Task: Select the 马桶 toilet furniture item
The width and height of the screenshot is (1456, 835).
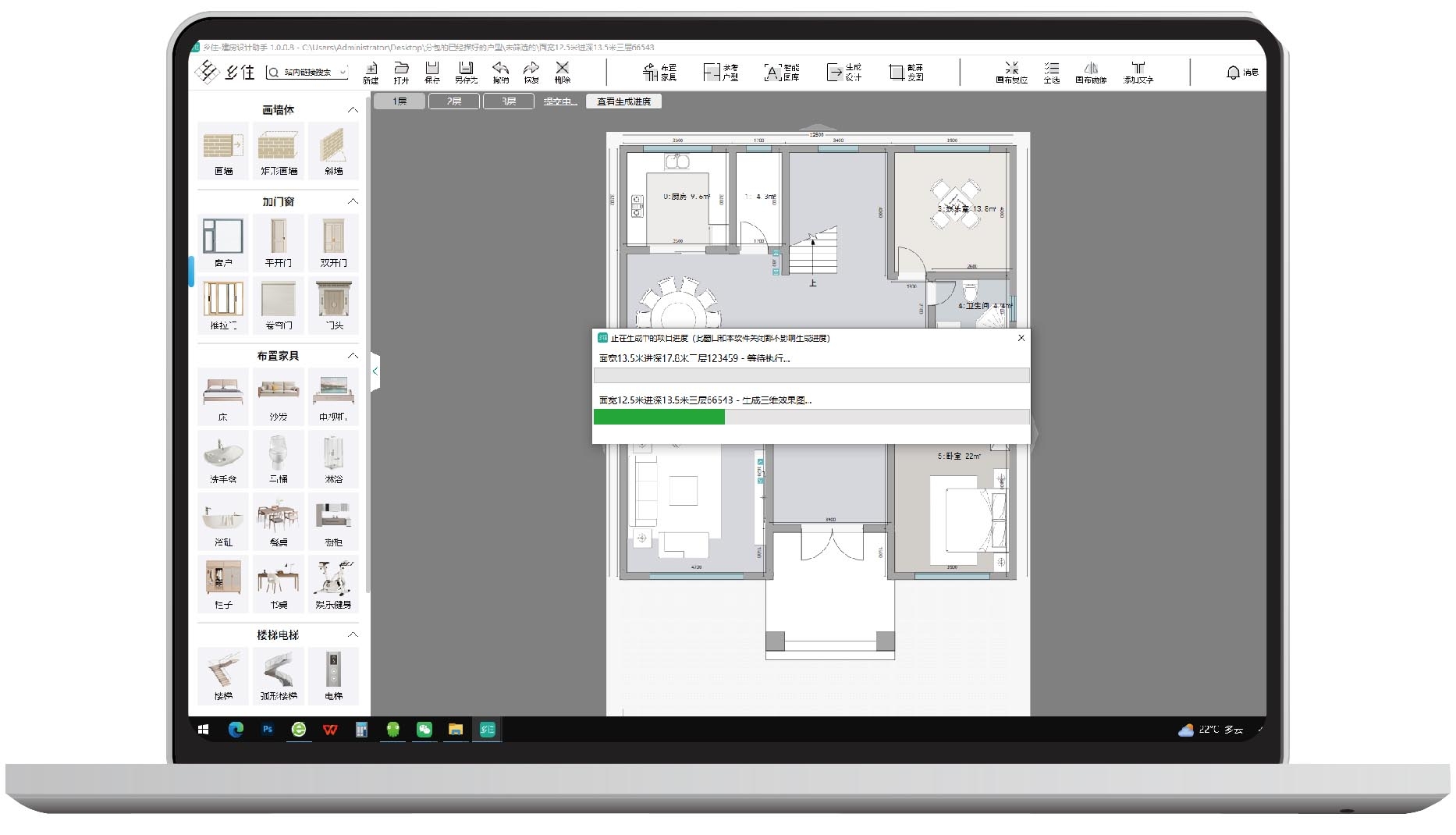Action: (279, 457)
